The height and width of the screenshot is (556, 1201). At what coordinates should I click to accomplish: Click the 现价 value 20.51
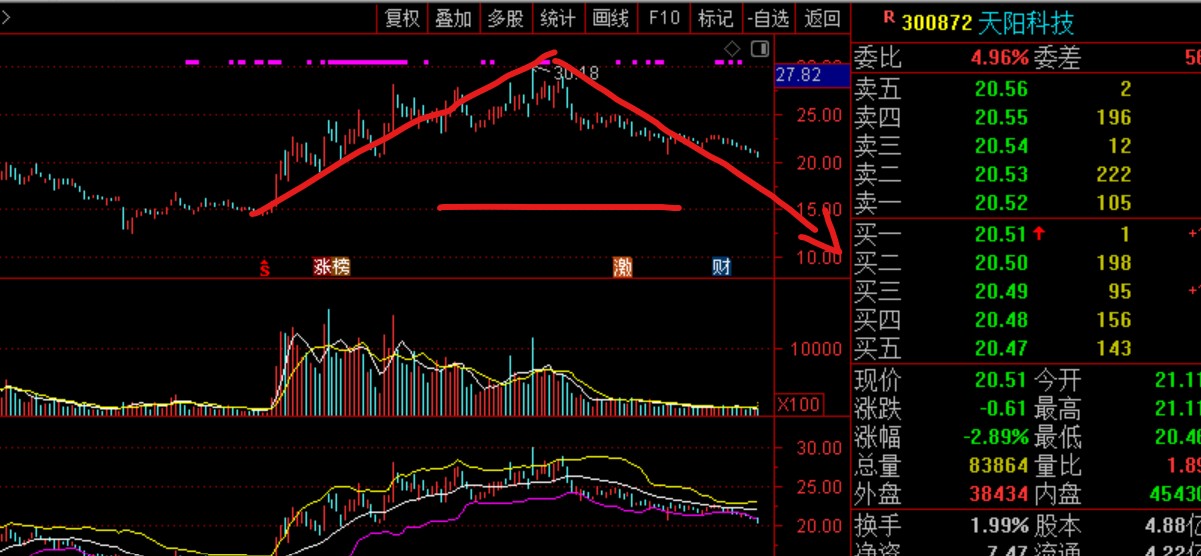coord(1001,380)
